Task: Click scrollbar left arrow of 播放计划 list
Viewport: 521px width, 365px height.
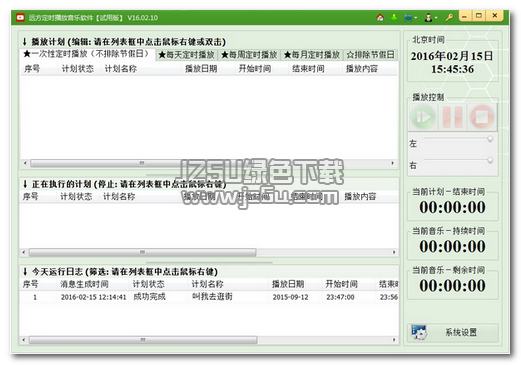Action: (x=25, y=163)
